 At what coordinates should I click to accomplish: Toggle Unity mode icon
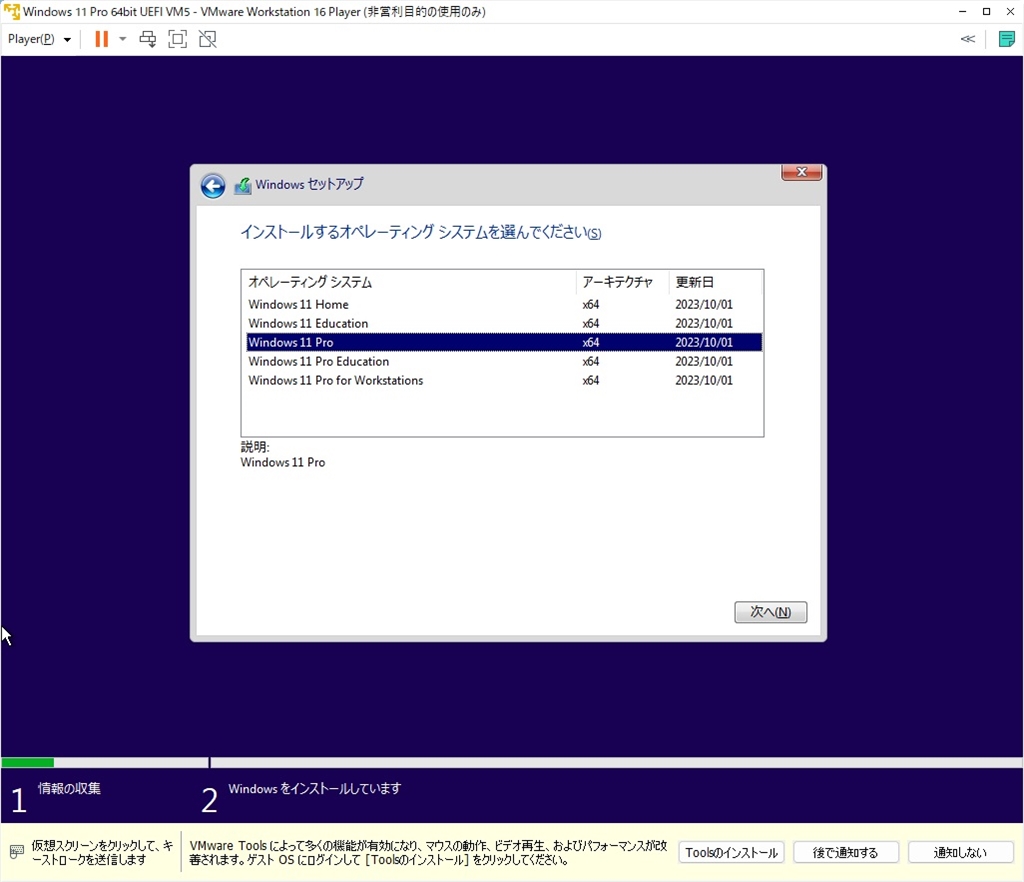coord(208,39)
